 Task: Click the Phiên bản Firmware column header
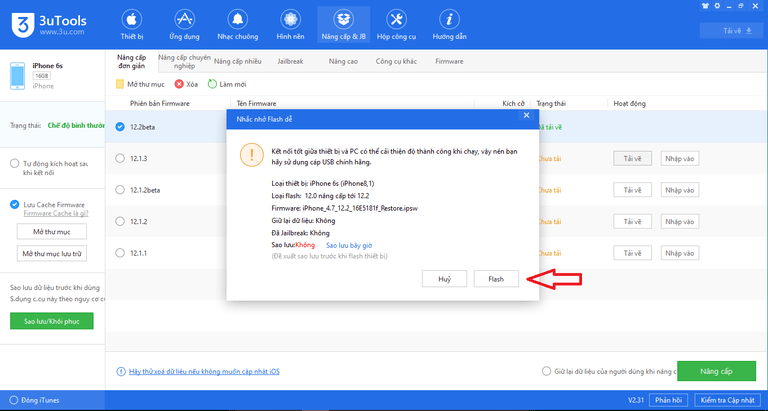click(x=159, y=103)
